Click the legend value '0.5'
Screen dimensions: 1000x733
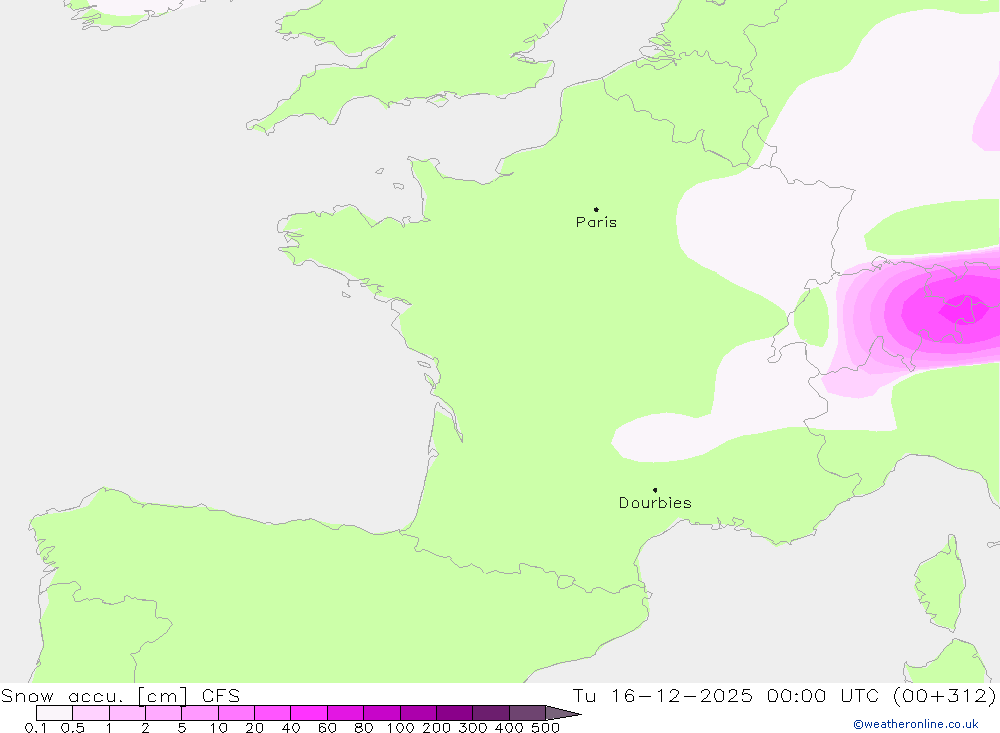click(x=73, y=728)
